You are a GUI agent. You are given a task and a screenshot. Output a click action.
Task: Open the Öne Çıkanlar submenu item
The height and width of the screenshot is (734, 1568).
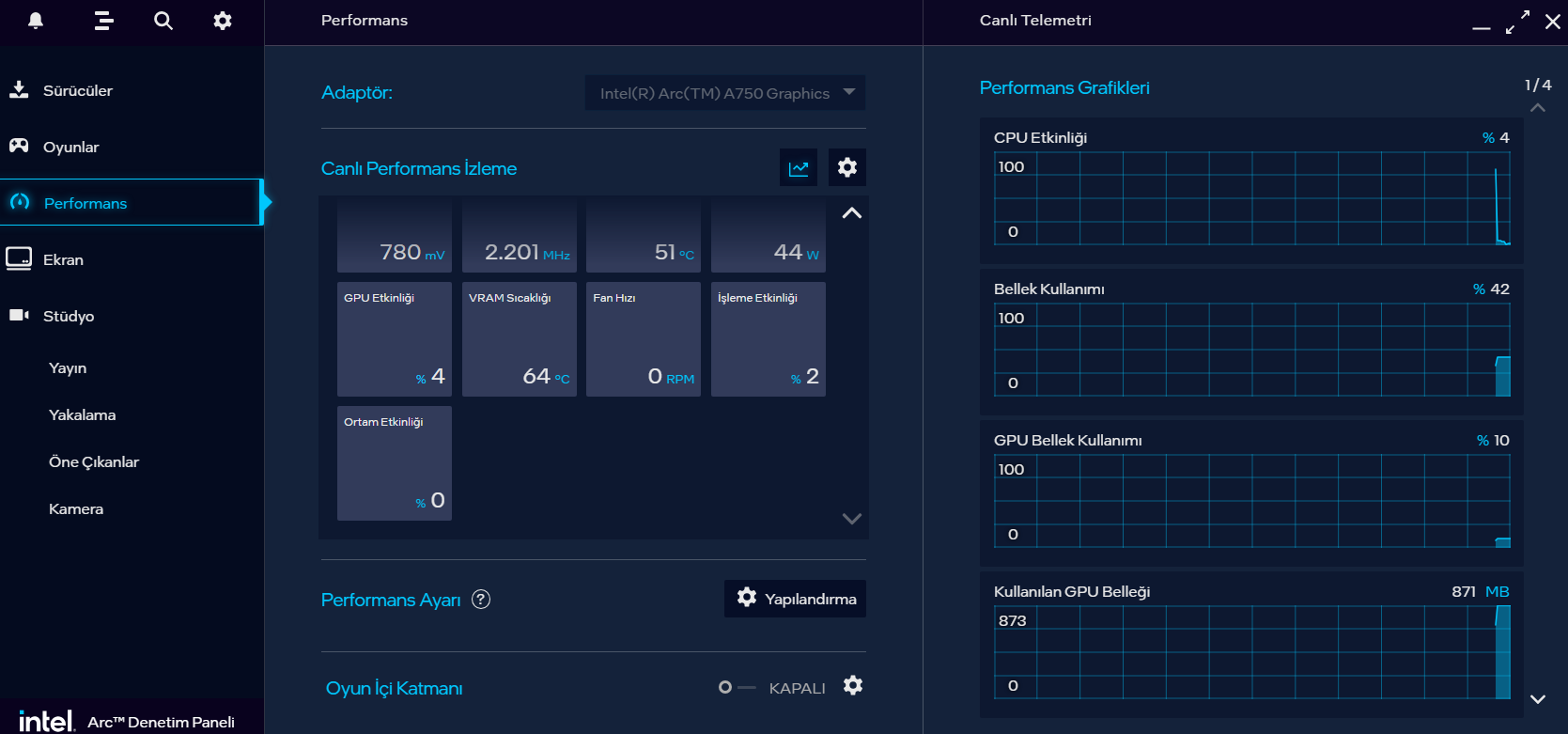click(x=94, y=461)
